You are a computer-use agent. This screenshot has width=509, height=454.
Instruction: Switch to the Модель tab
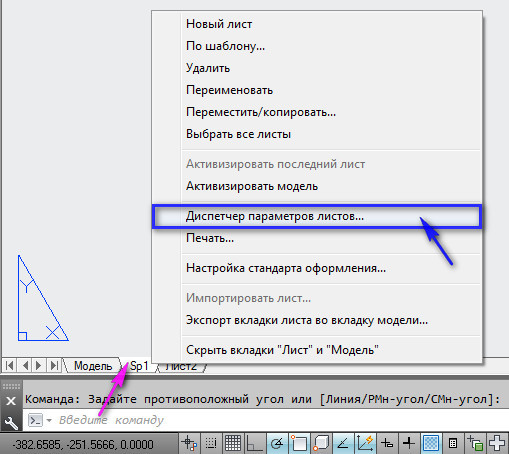(x=93, y=366)
